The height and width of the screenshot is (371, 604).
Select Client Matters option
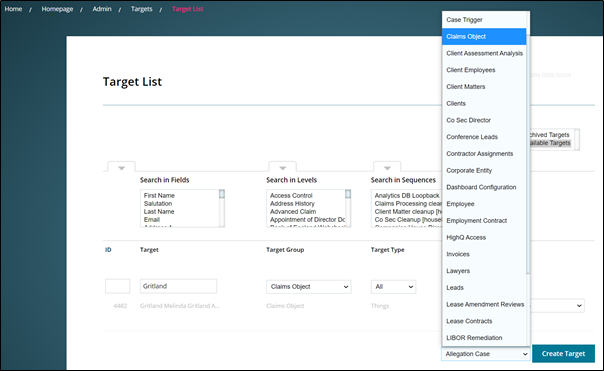pyautogui.click(x=484, y=87)
